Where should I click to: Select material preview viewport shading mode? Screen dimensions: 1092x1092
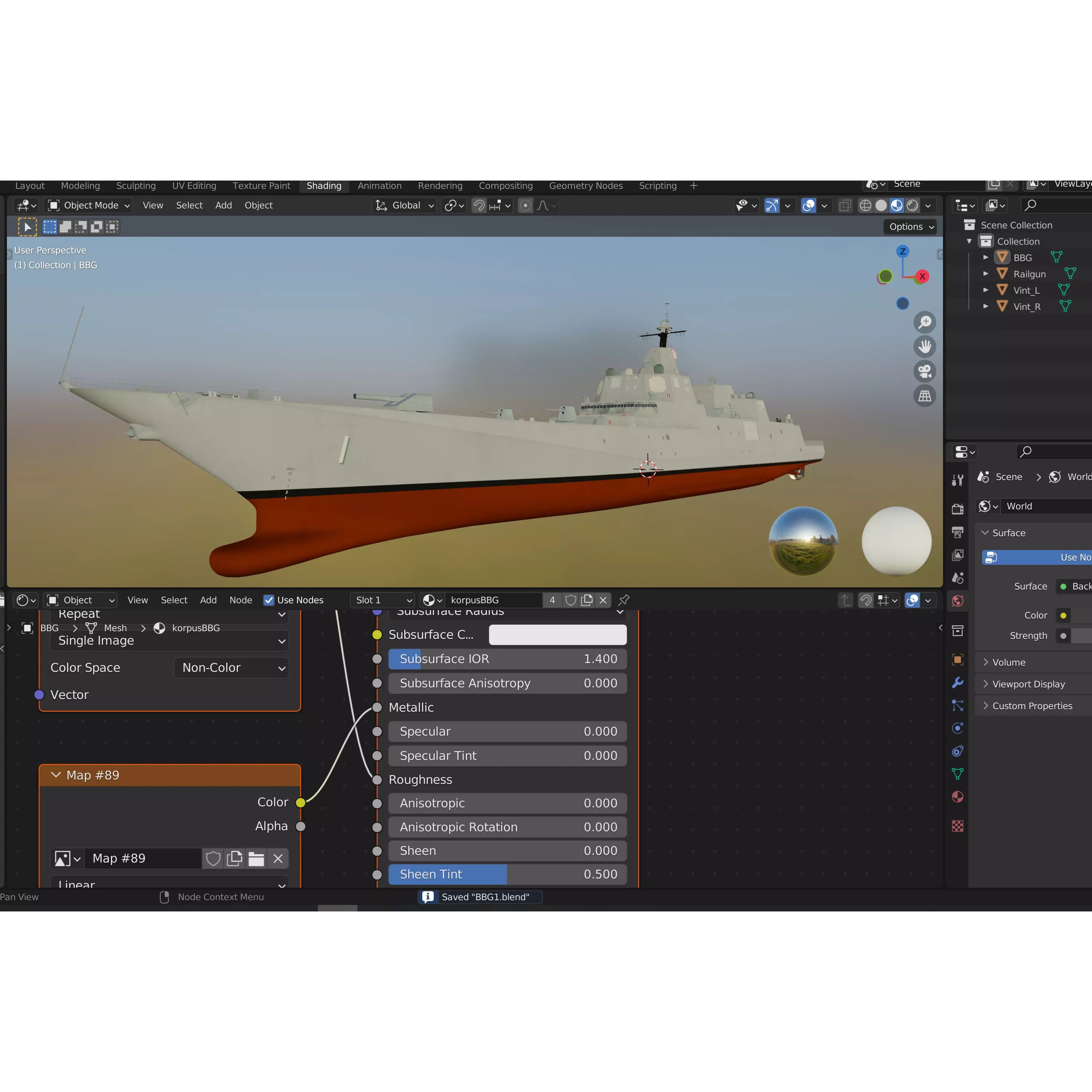pos(897,206)
